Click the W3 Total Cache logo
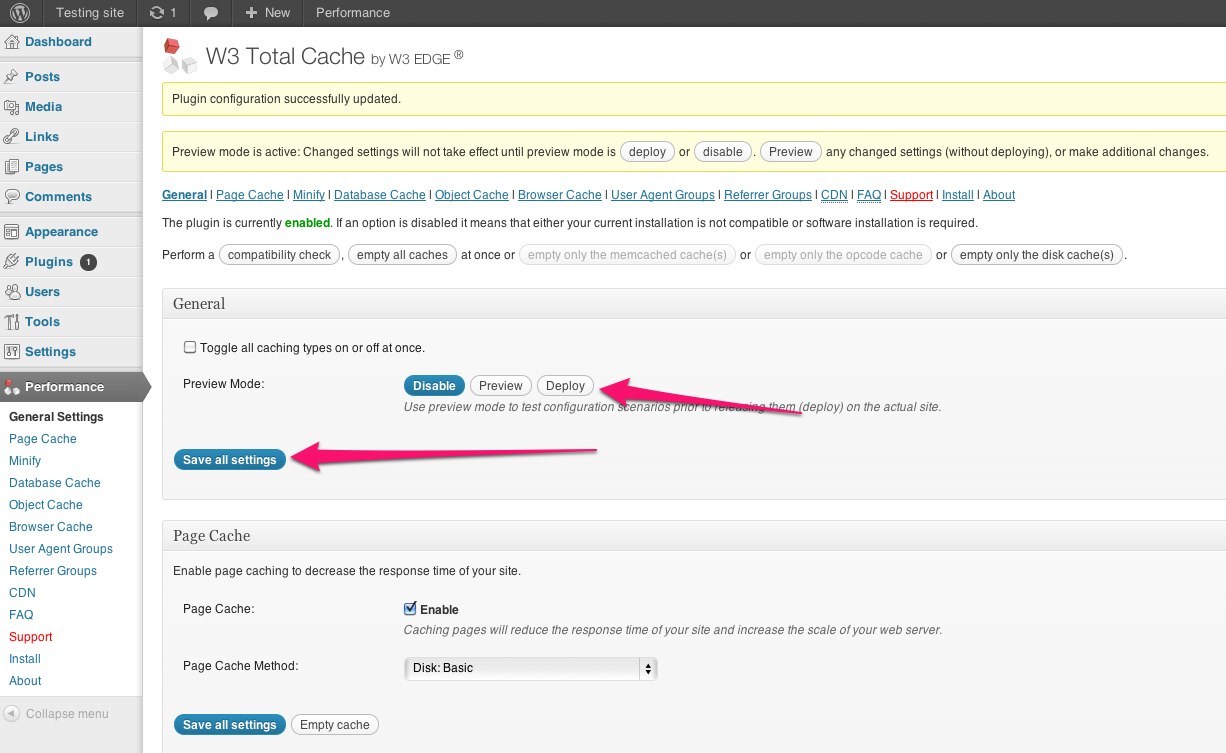 pyautogui.click(x=180, y=56)
